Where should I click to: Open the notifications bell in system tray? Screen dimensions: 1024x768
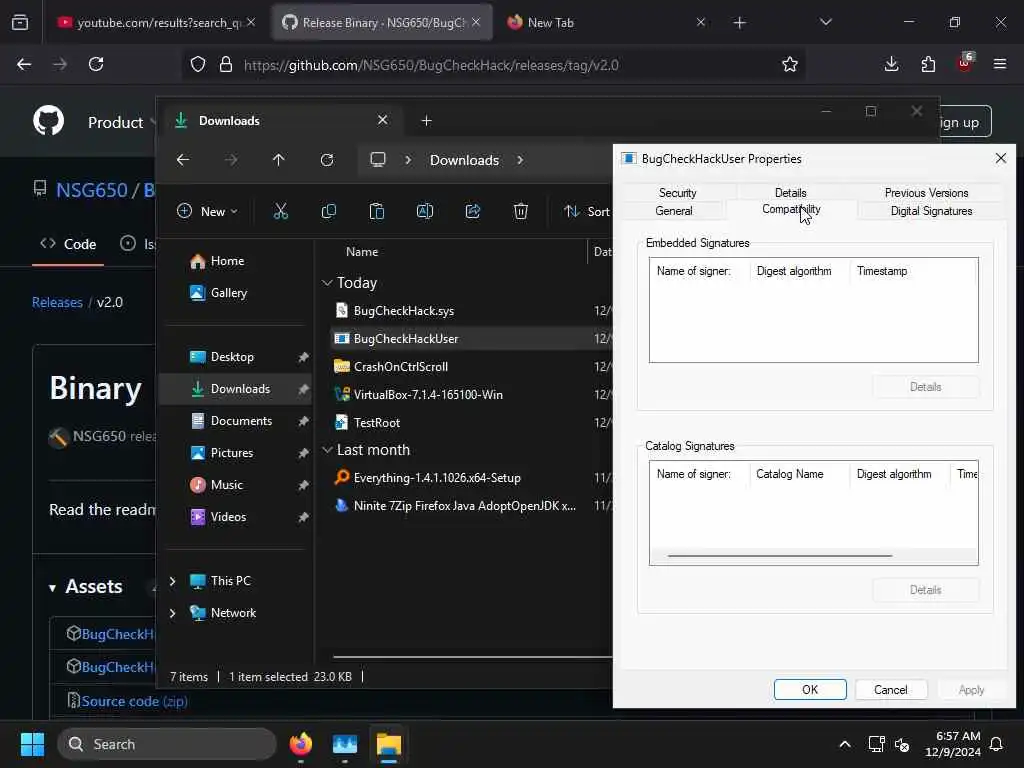tap(997, 744)
